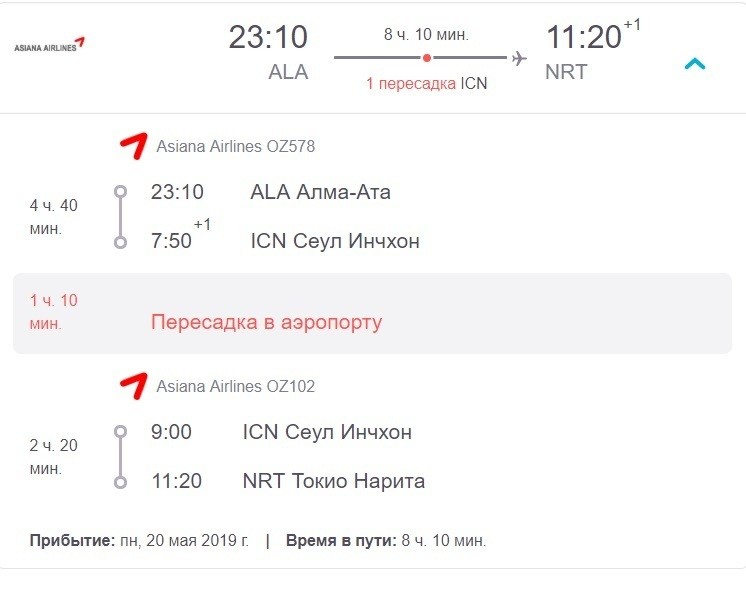Click the 23:10 departure time in header
746x593 pixels.
(x=268, y=37)
